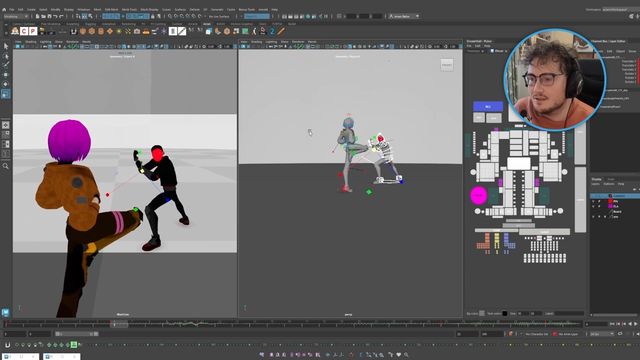Open left viewport Shading menu
The image size is (640, 360).
click(31, 42)
